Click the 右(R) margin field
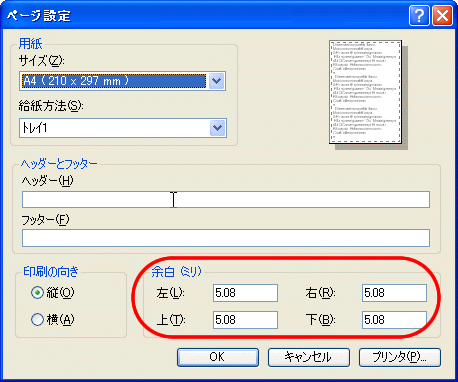Image resolution: width=458 pixels, height=382 pixels. point(394,293)
